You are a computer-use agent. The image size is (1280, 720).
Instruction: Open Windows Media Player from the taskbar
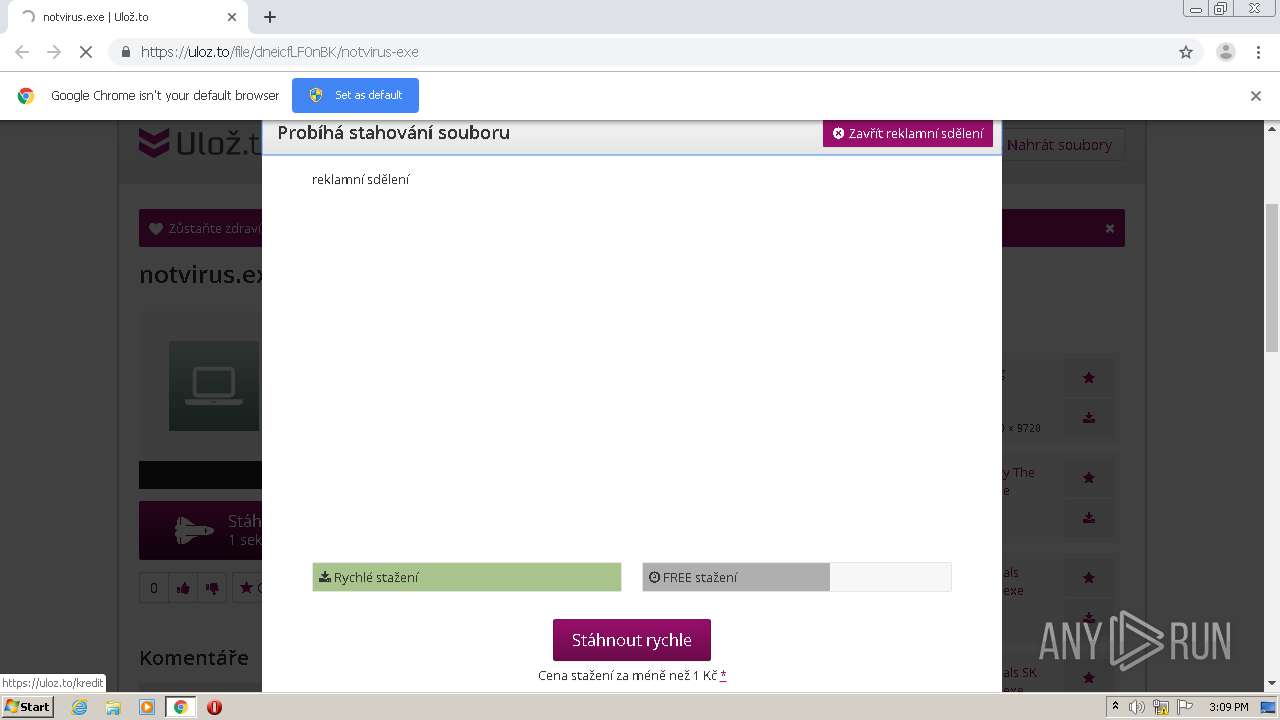coord(147,707)
